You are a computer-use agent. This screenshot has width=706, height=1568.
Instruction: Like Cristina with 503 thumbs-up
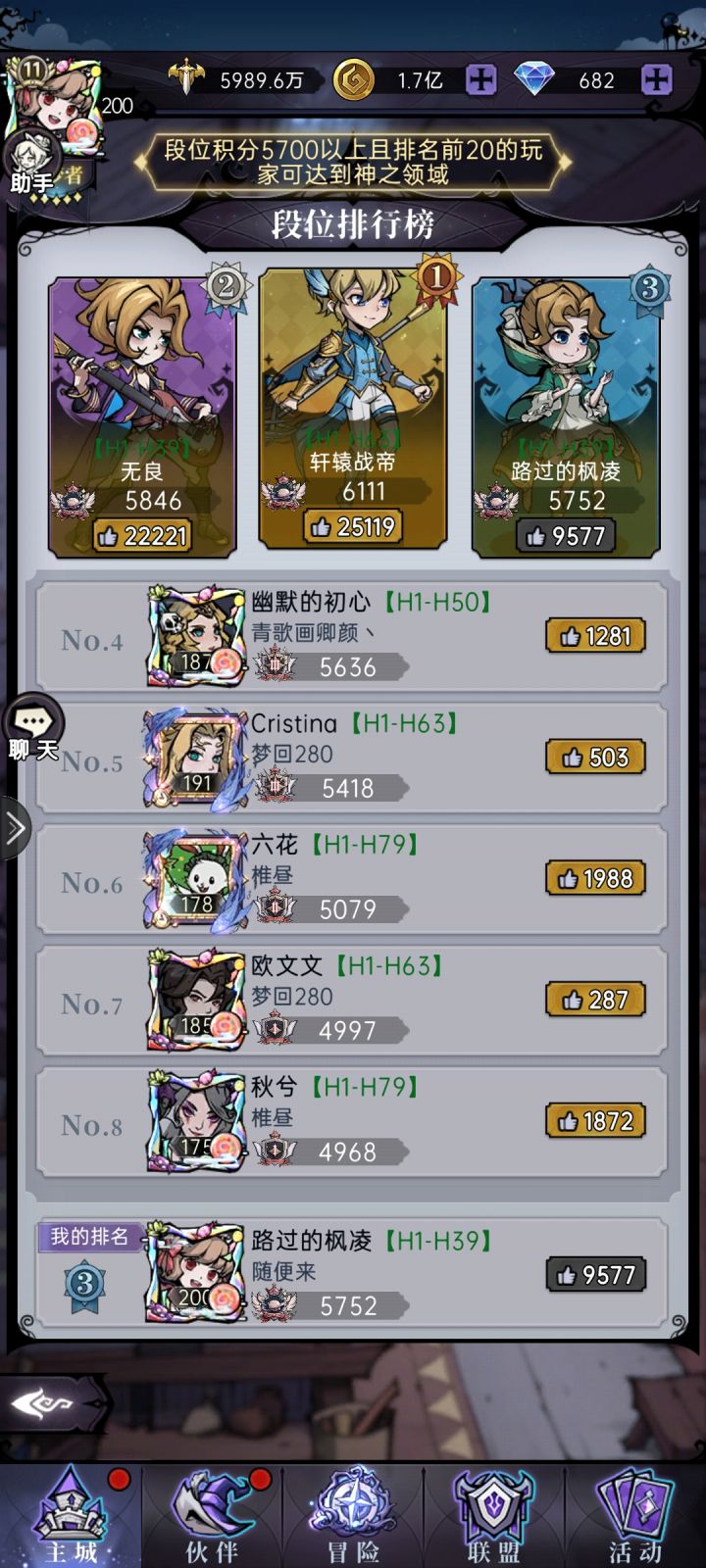click(x=595, y=757)
